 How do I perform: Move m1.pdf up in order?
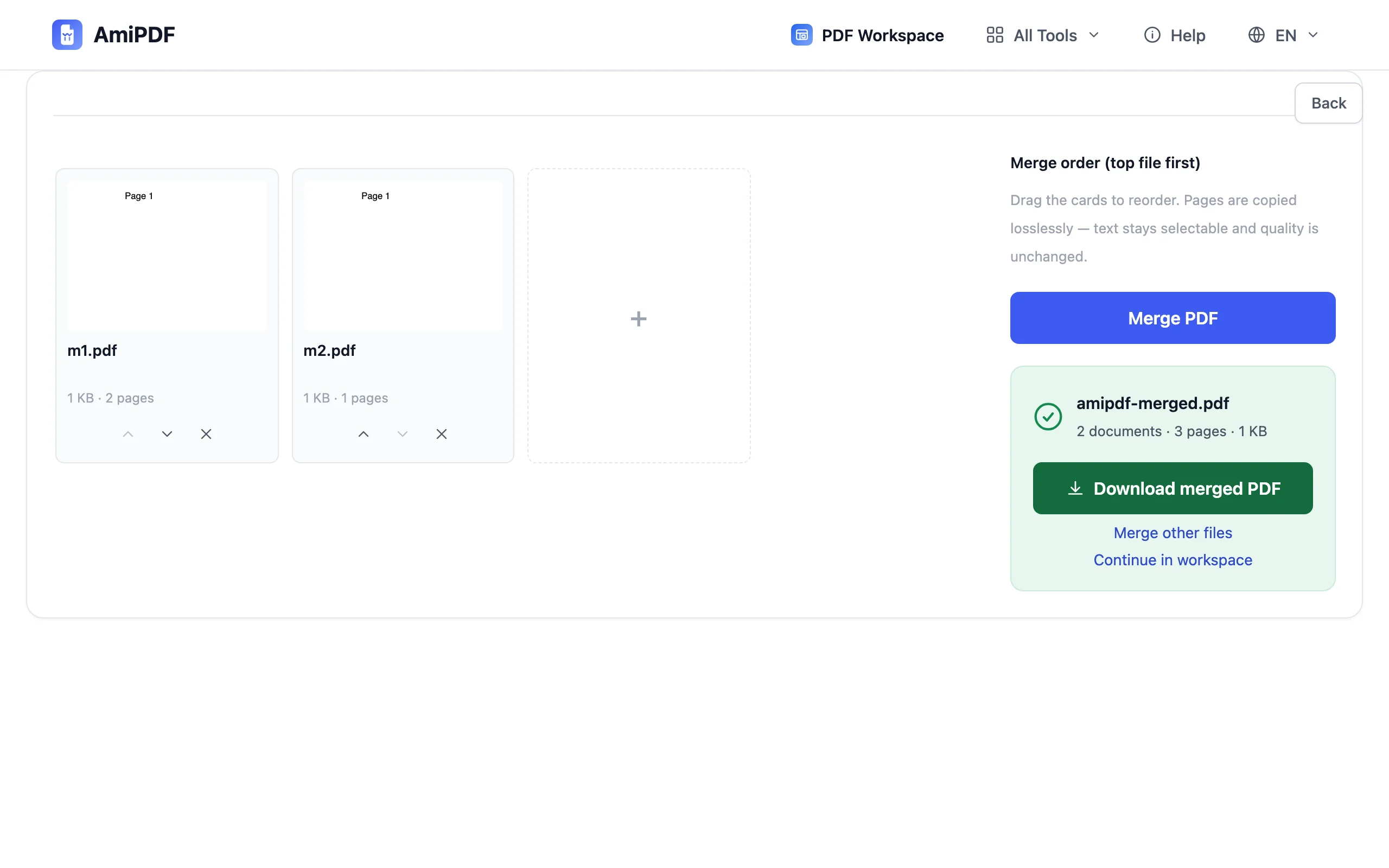pyautogui.click(x=128, y=434)
